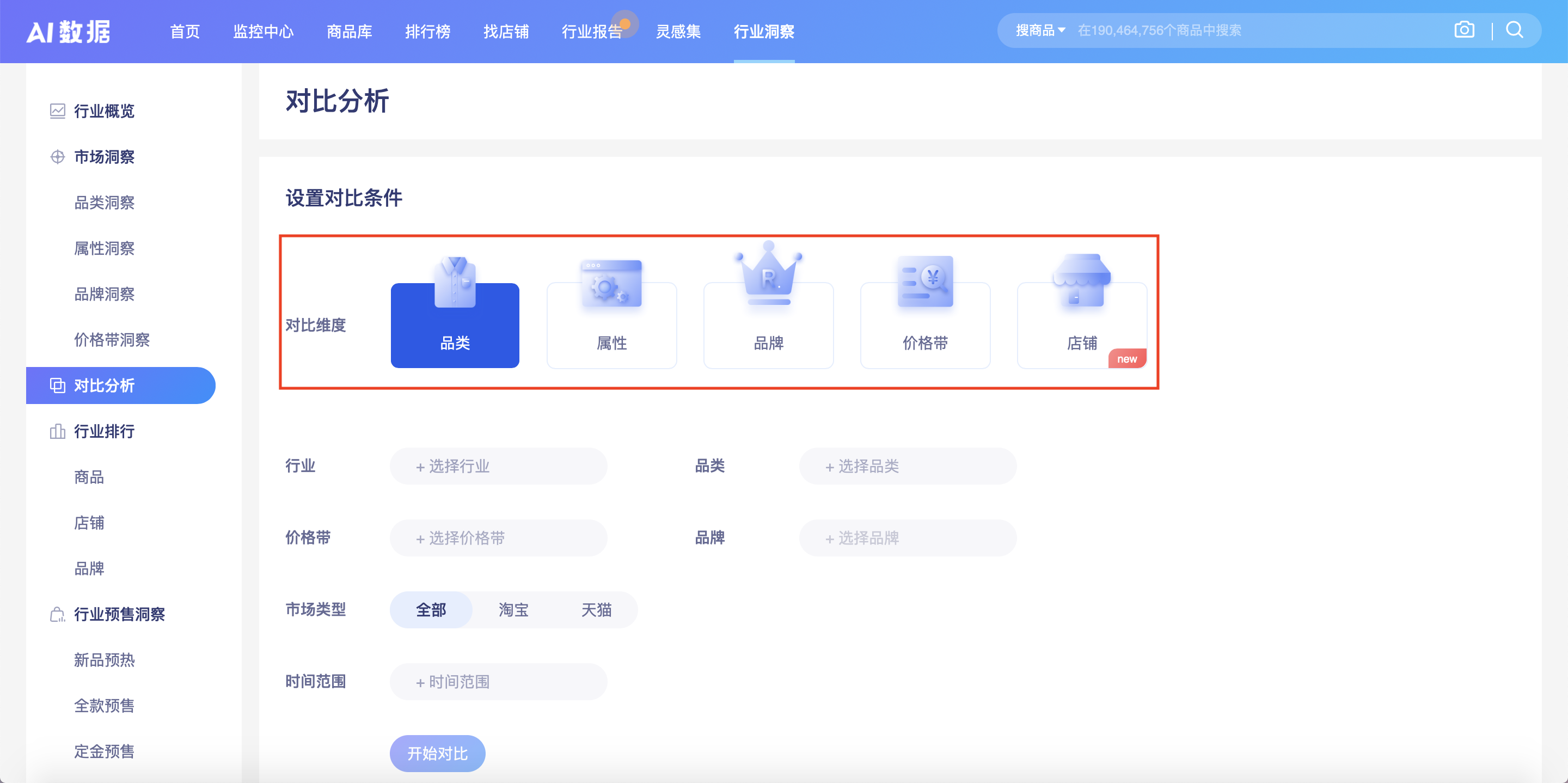Click the crown icon on the 品牌 card
Image resolution: width=1568 pixels, height=783 pixels.
coord(768,274)
